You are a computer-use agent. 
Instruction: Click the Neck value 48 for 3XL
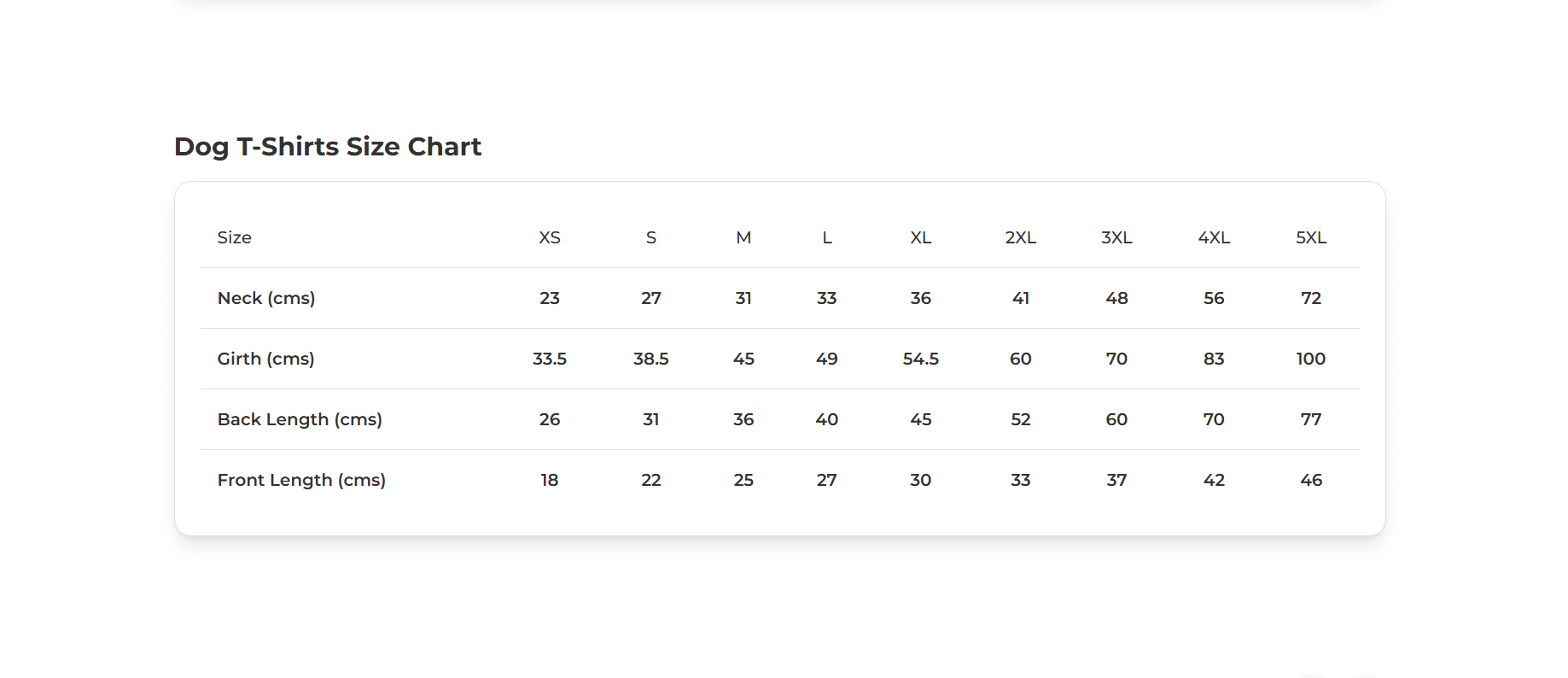[x=1116, y=298]
